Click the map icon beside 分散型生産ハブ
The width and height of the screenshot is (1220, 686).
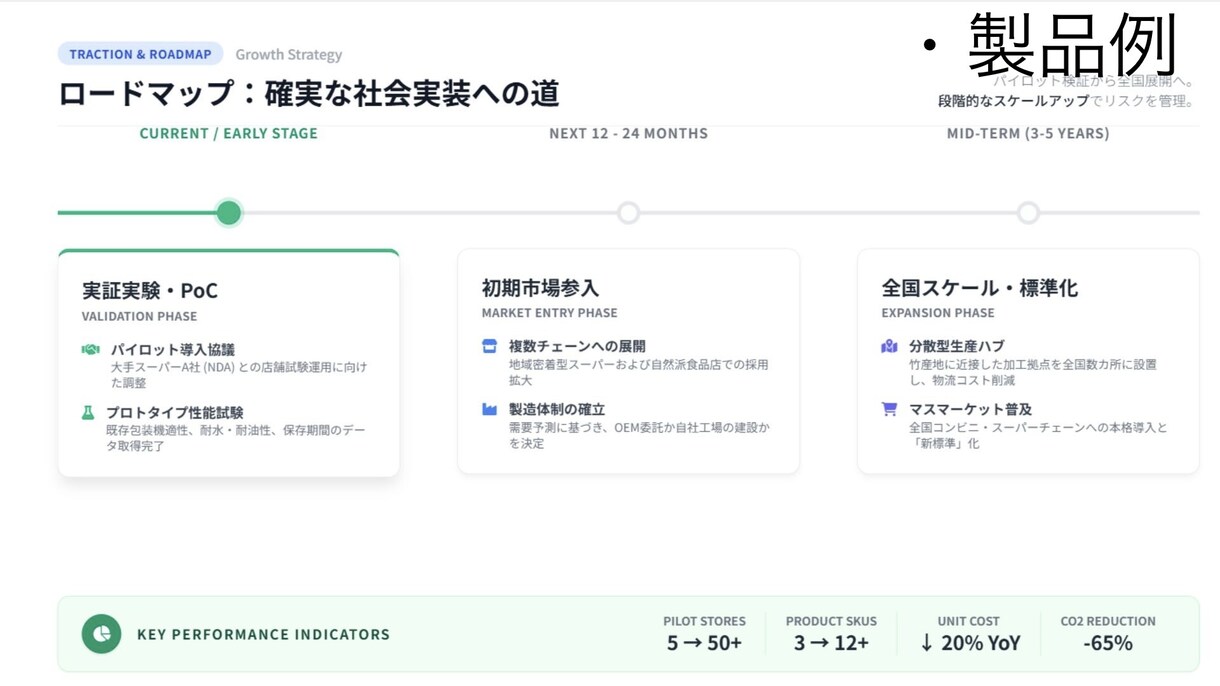click(x=889, y=346)
